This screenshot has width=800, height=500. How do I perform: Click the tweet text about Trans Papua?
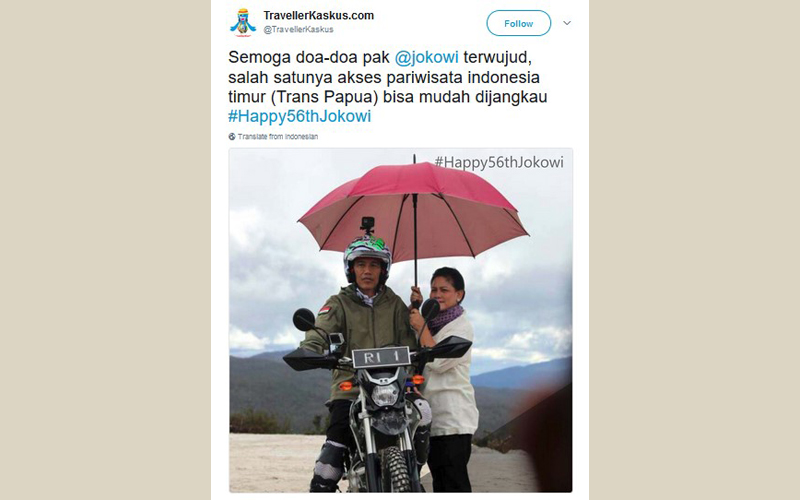tap(388, 77)
